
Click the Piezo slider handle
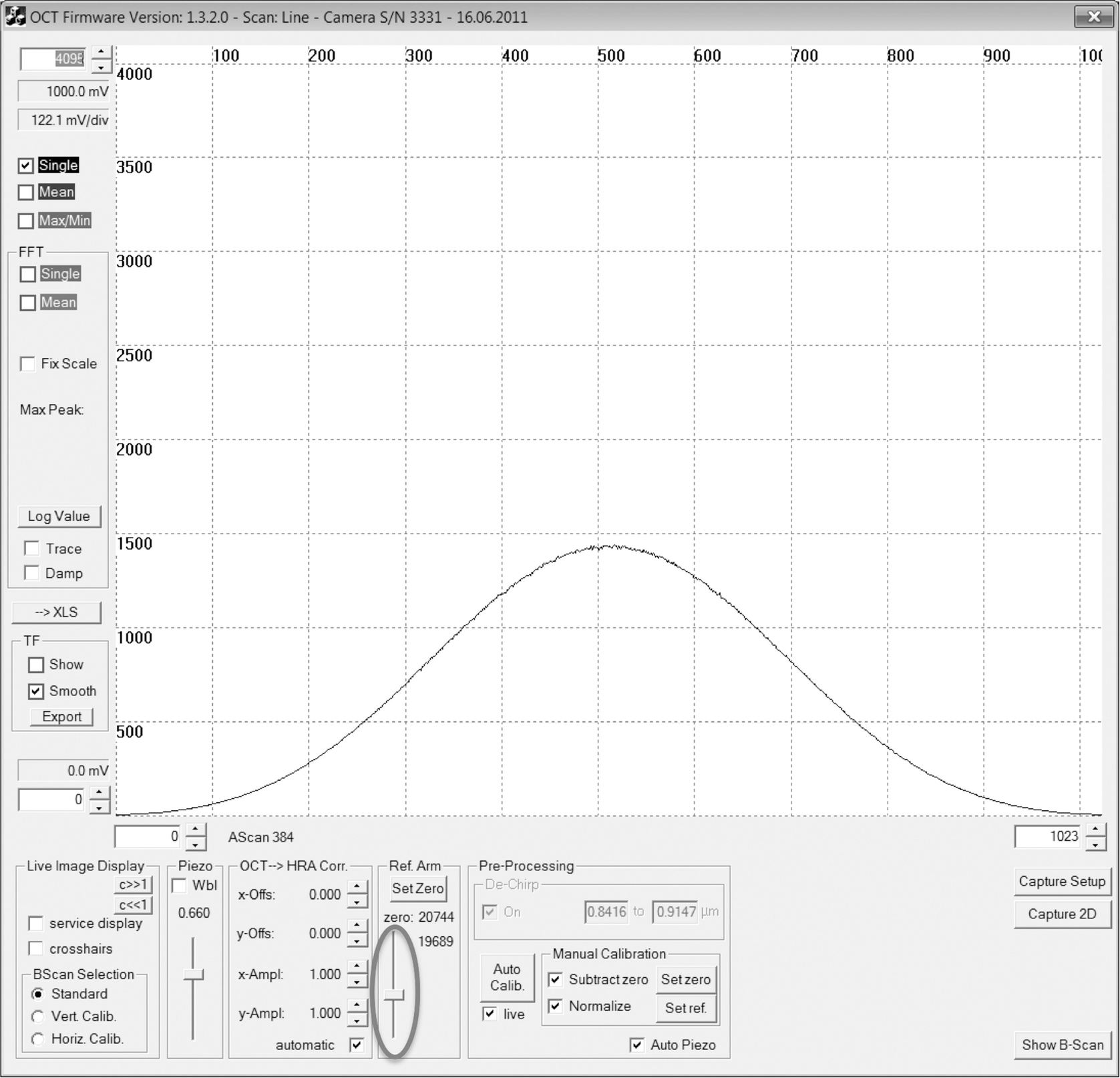194,975
